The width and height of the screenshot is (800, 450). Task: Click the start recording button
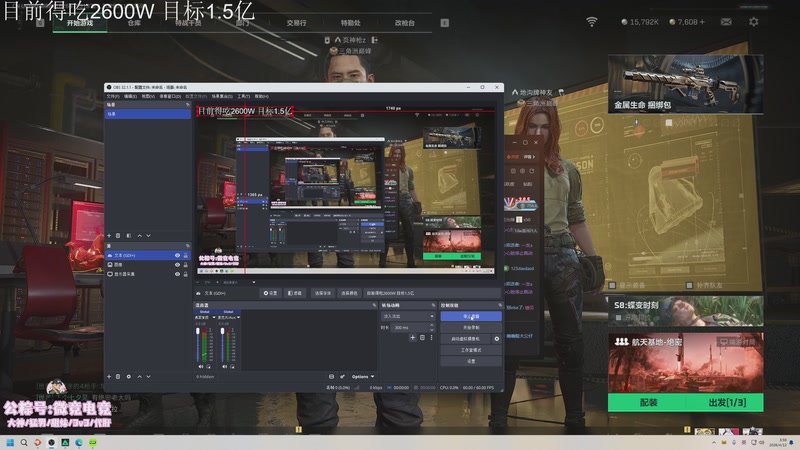471,328
